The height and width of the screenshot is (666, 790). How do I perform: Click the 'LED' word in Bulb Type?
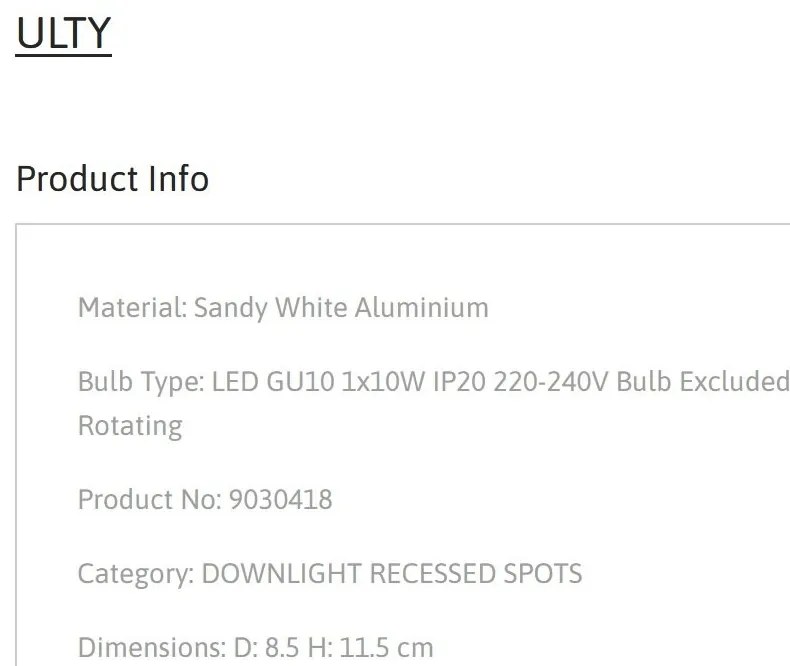(235, 381)
